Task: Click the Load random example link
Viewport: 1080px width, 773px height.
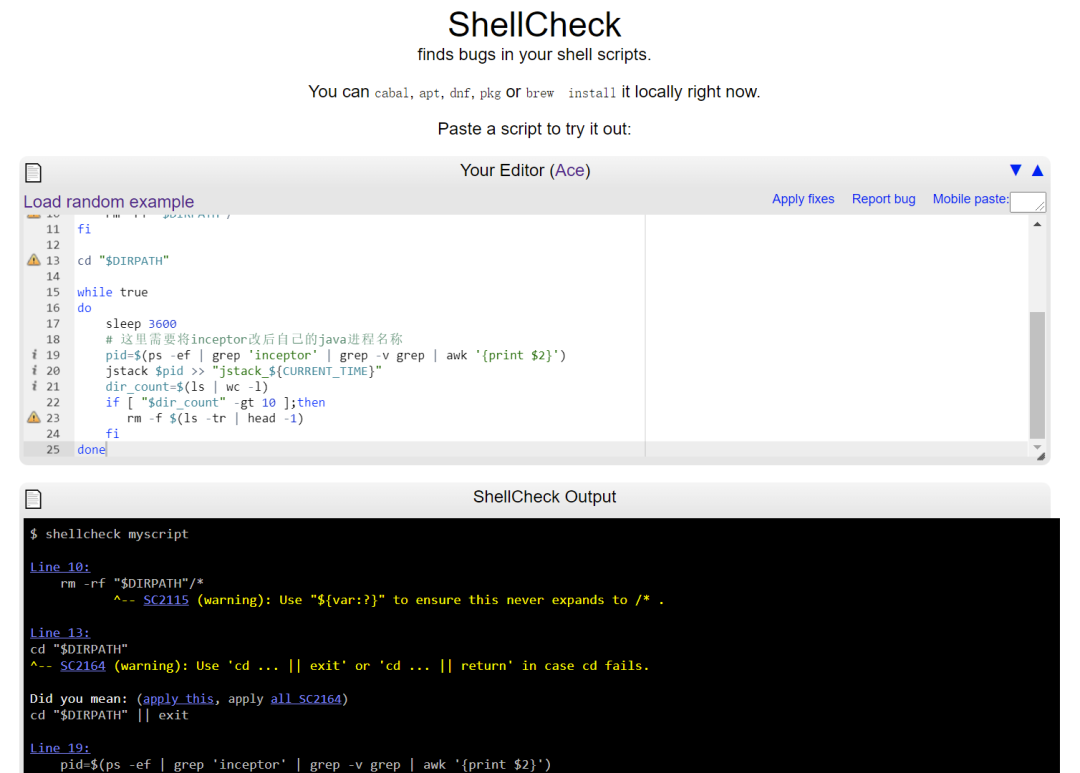Action: click(x=108, y=201)
